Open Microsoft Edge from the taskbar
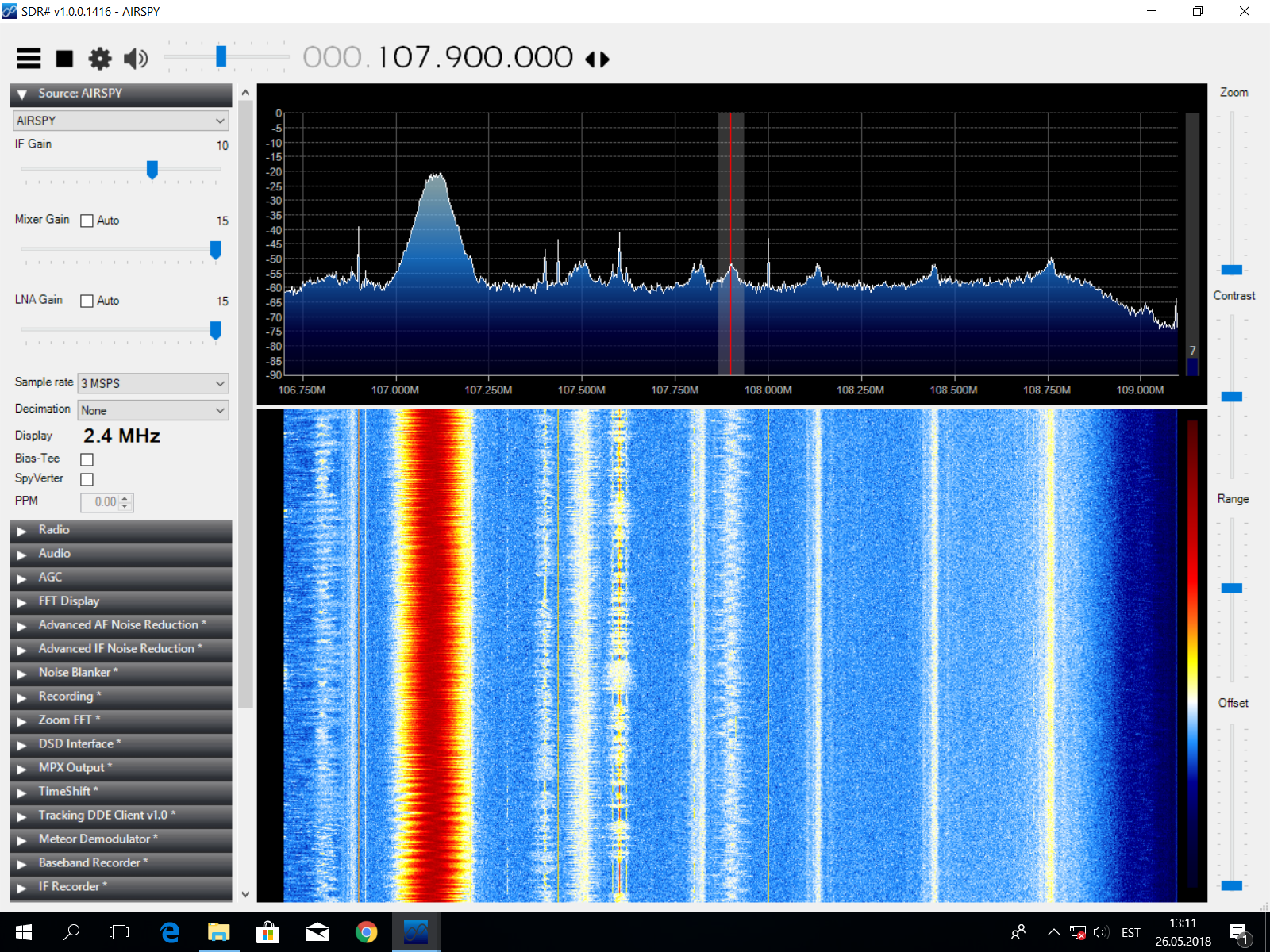 (170, 932)
